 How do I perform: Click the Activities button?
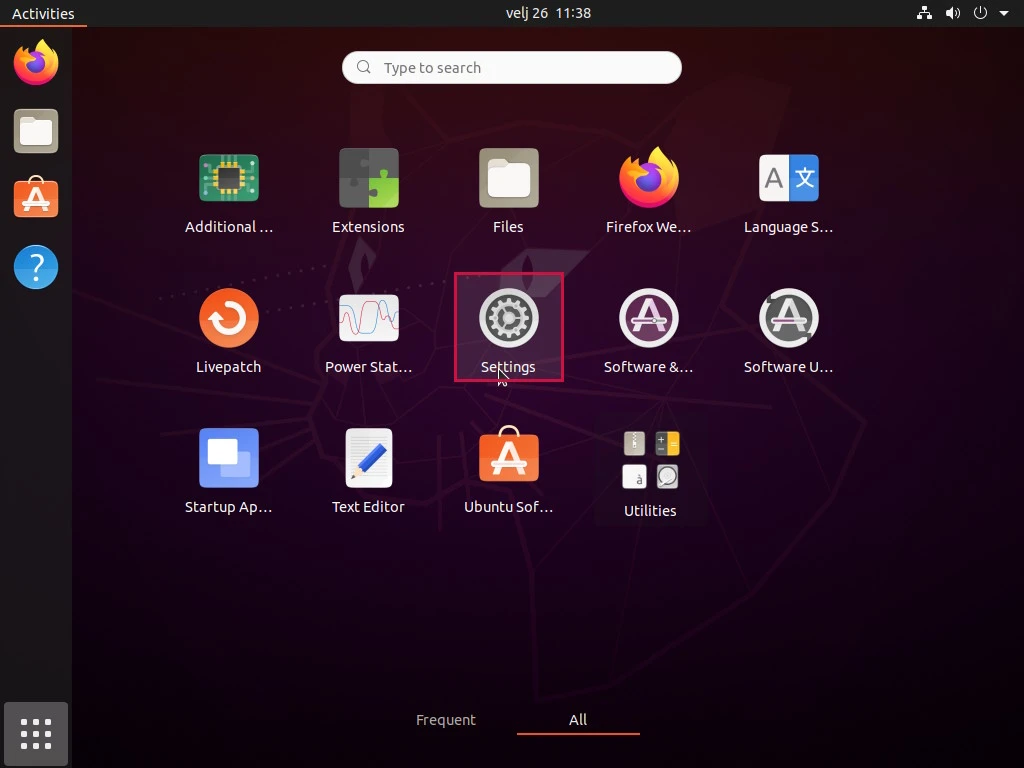43,13
